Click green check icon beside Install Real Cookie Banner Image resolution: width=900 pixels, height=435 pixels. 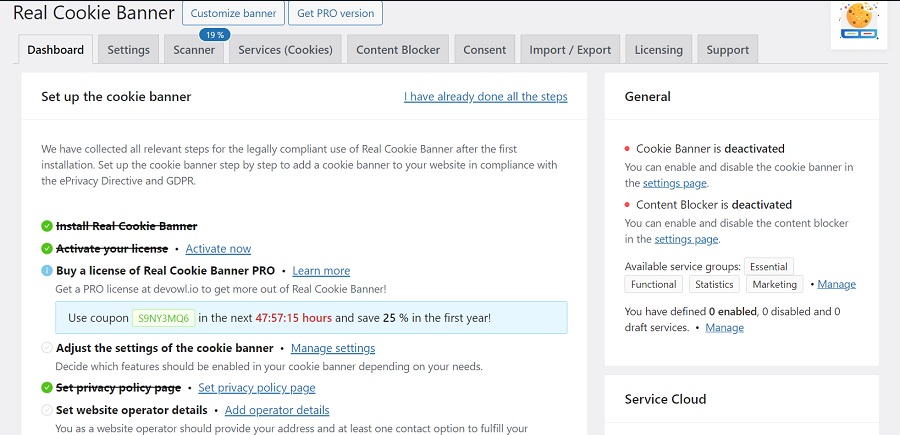[x=47, y=226]
